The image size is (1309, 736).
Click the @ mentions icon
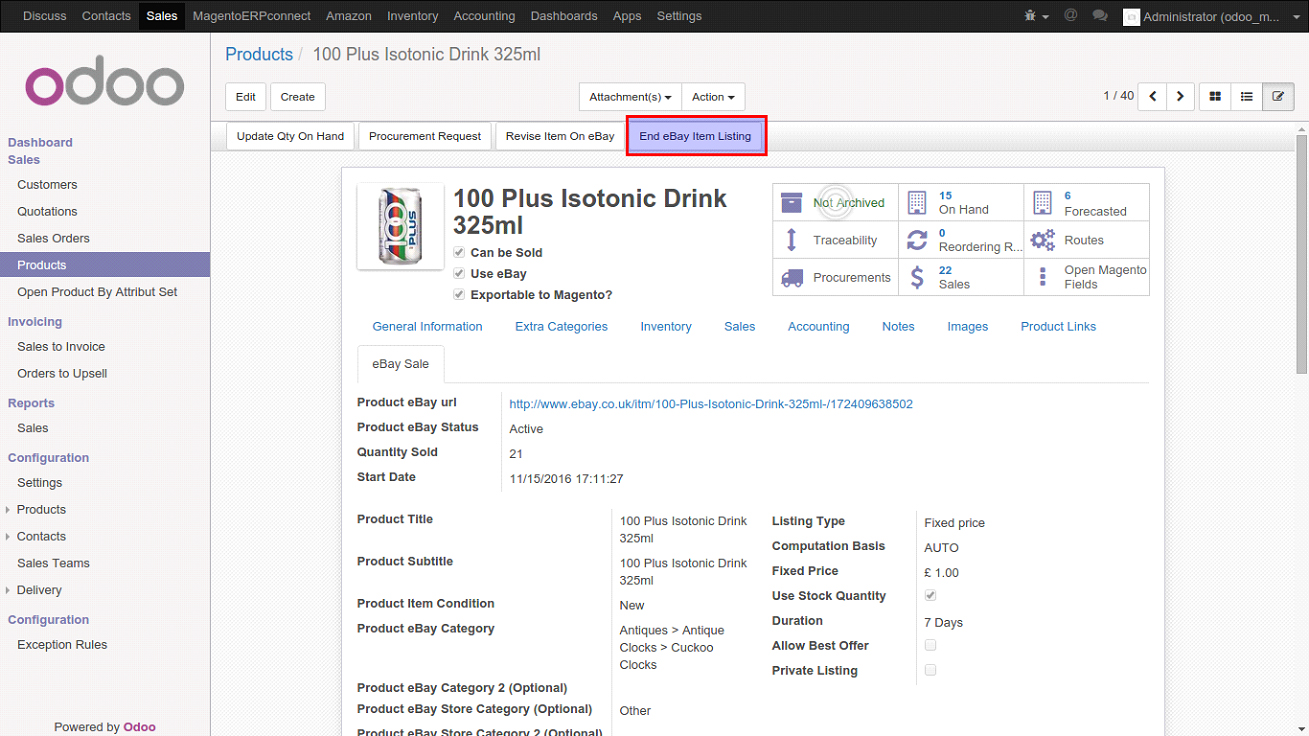click(1070, 16)
